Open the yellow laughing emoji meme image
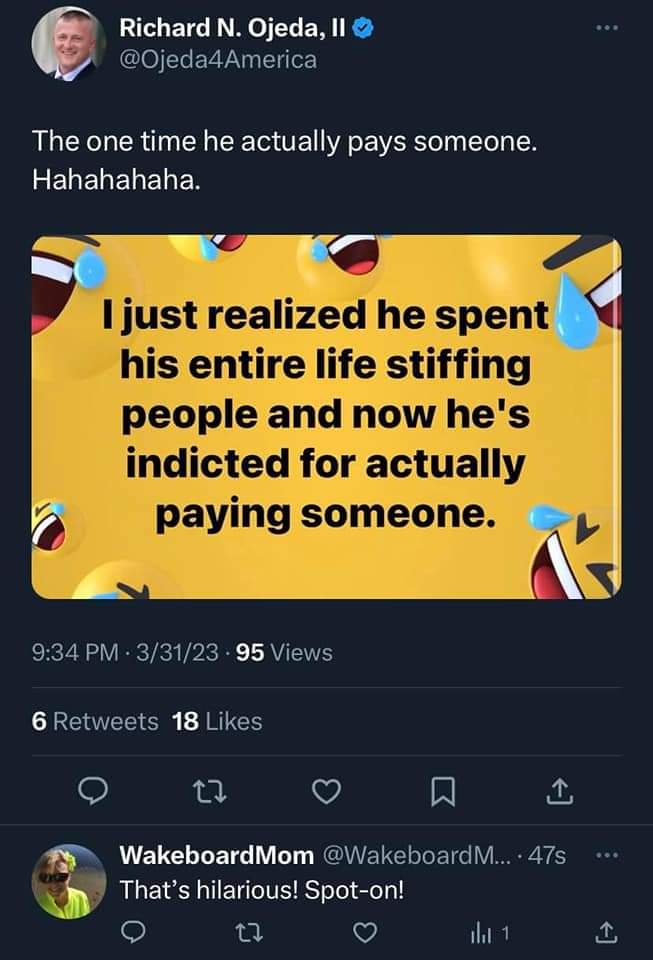The image size is (653, 960). [326, 416]
